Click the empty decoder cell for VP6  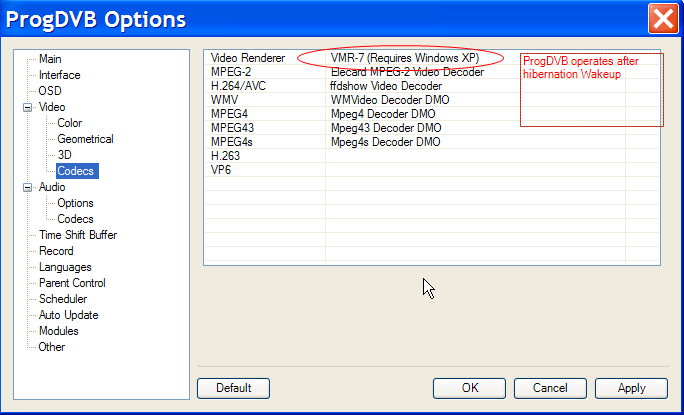point(475,170)
